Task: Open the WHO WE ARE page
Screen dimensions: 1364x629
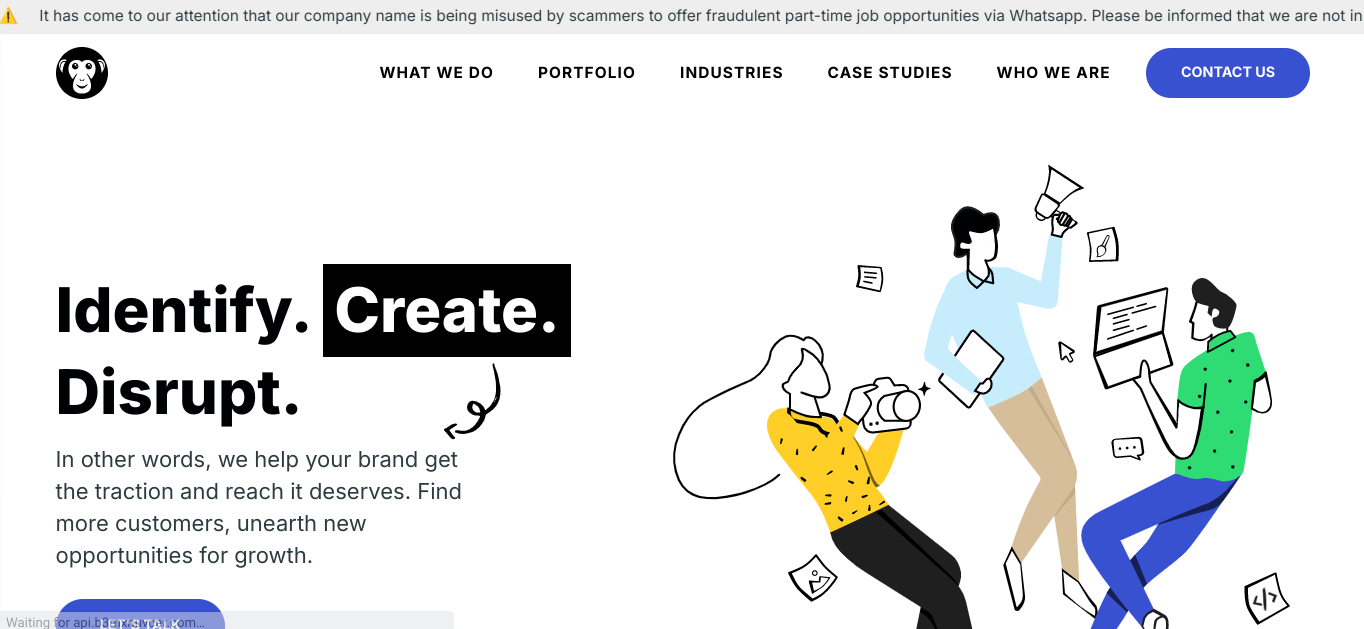Action: coord(1053,73)
